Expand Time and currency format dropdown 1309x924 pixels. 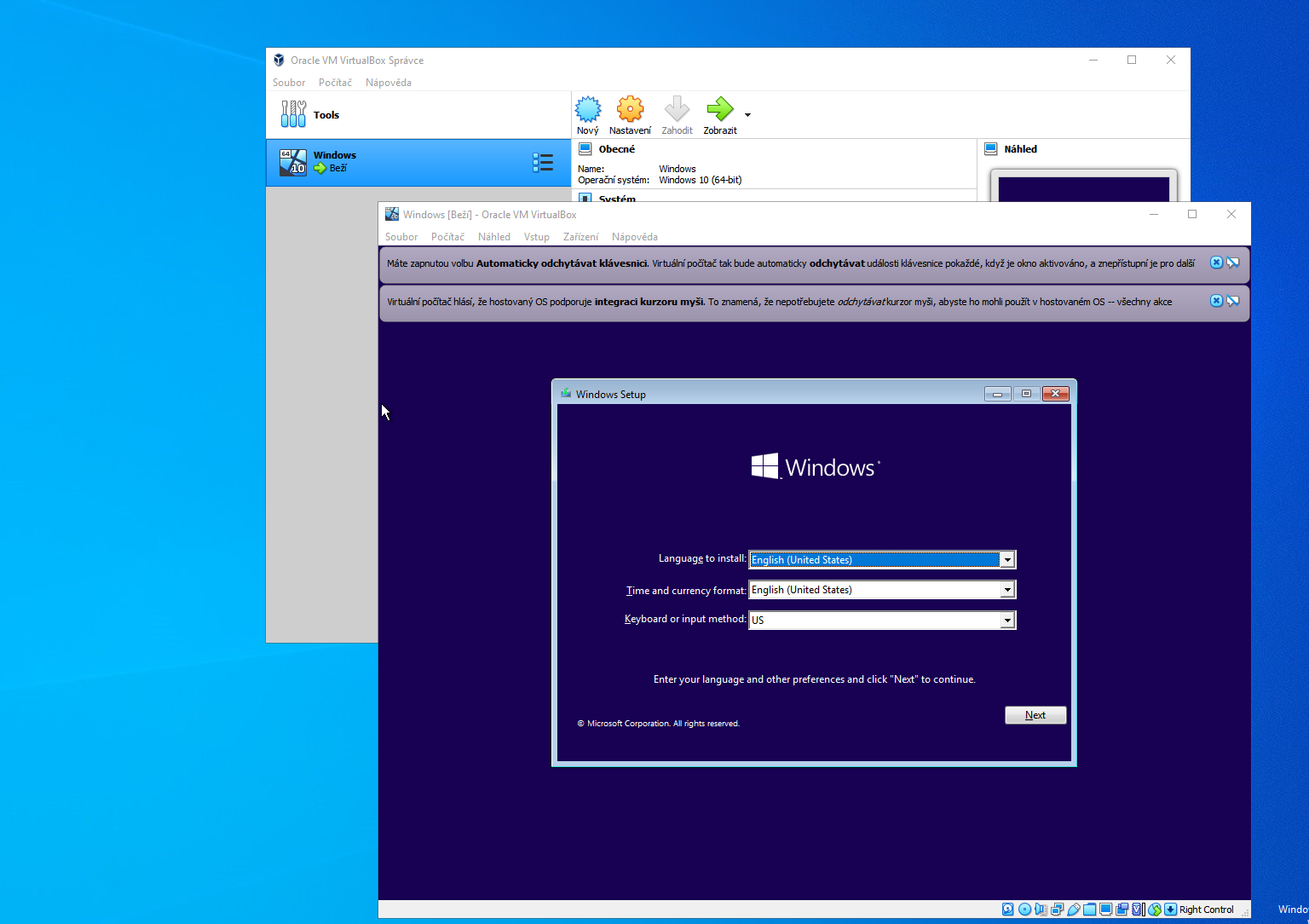pyautogui.click(x=1007, y=590)
